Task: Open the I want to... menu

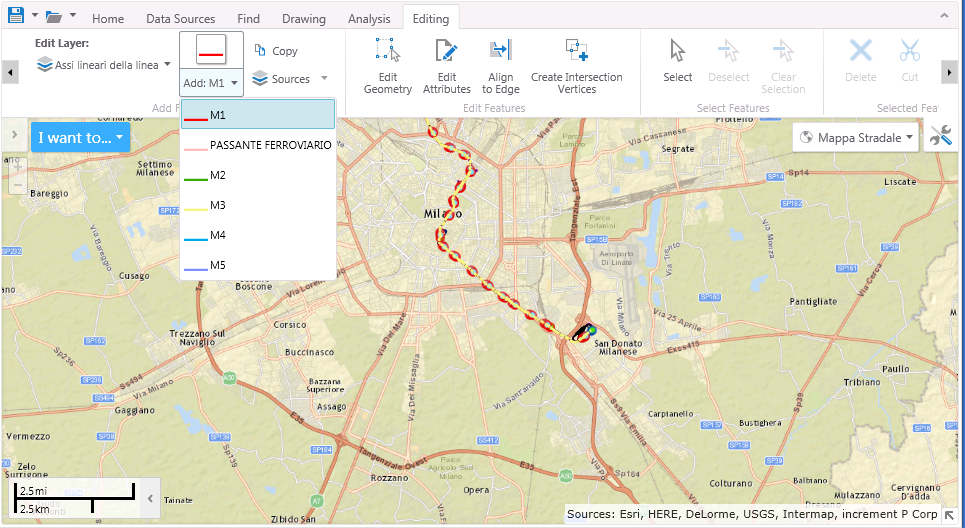Action: coord(81,137)
